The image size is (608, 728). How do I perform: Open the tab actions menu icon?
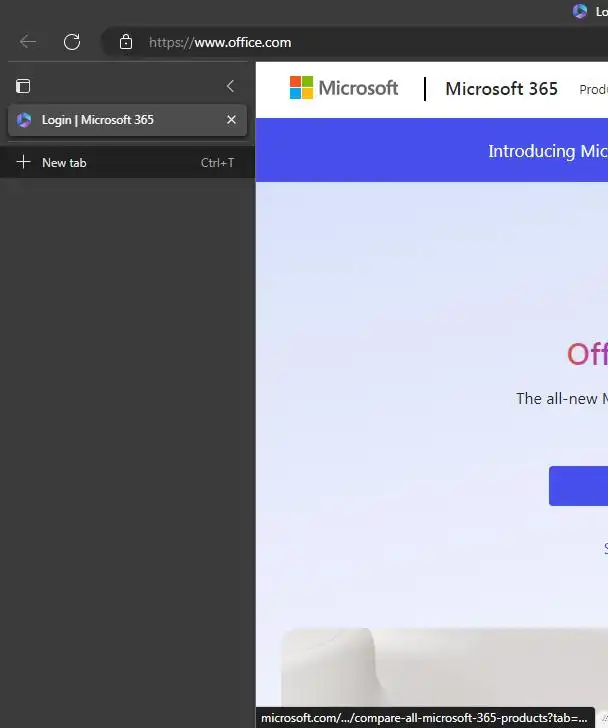(x=23, y=86)
